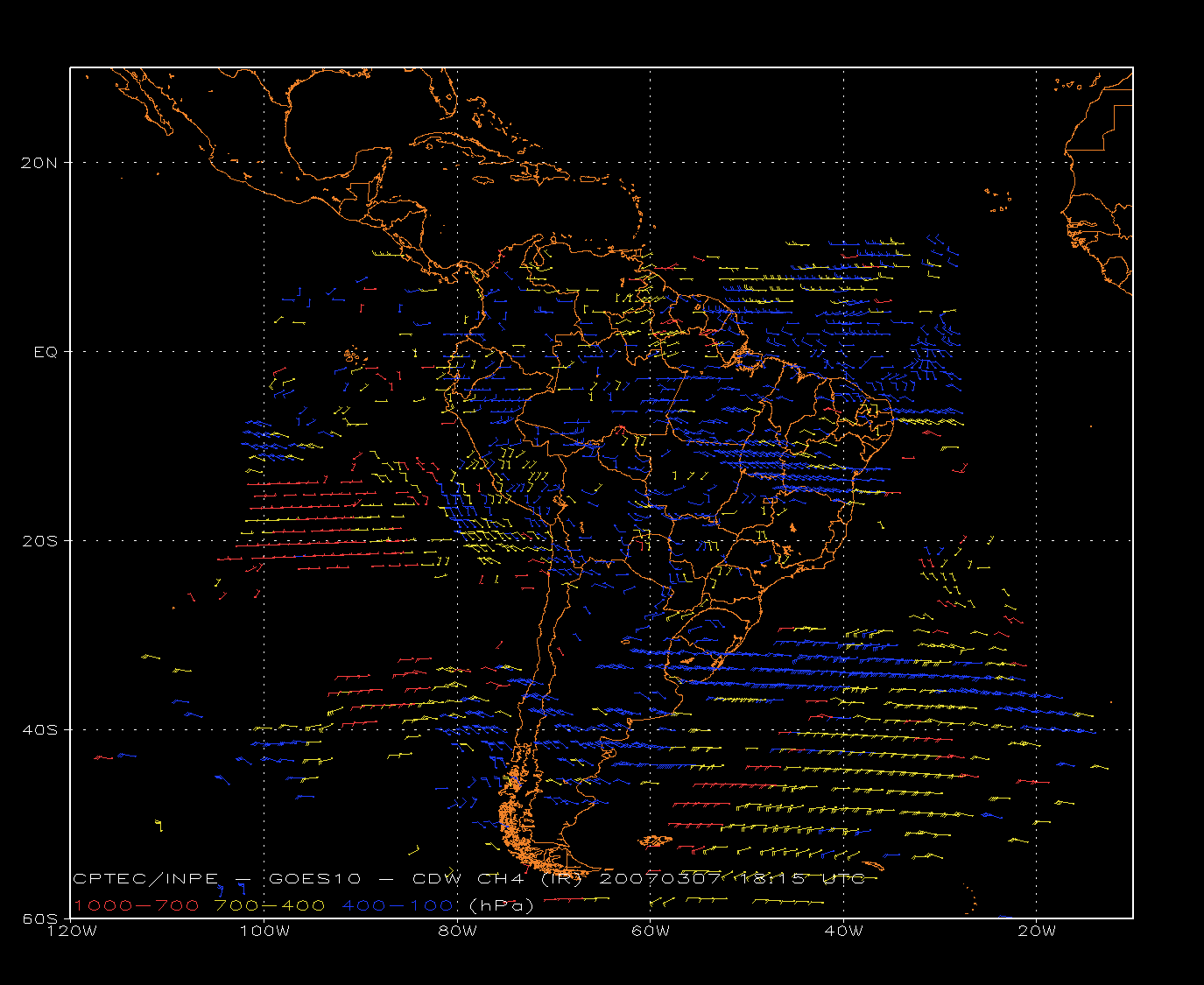Click the GOES10 satellite name text
This screenshot has width=1204, height=985.
314,878
